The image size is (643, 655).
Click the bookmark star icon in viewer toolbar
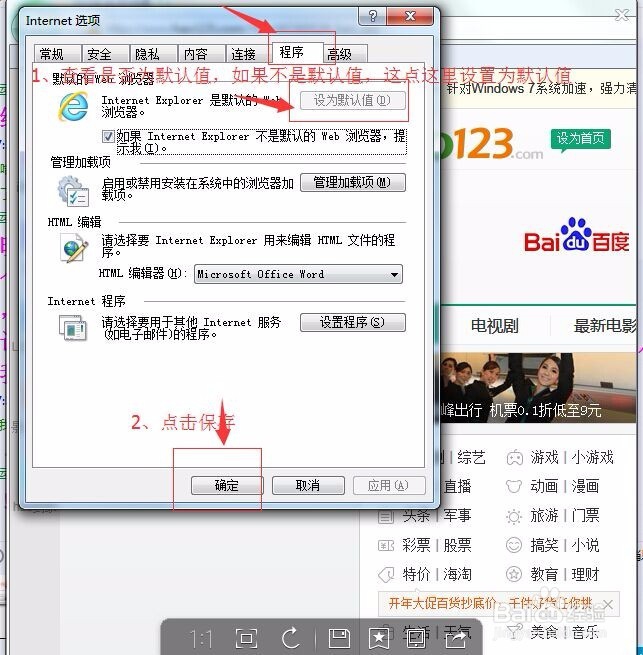point(379,638)
